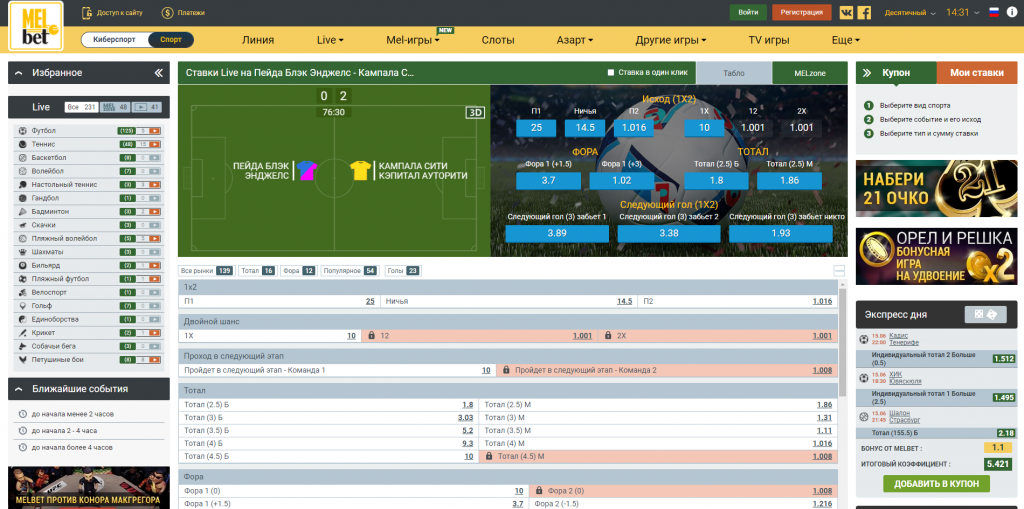
Task: Click the Badminton sport icon
Action: tap(23, 212)
